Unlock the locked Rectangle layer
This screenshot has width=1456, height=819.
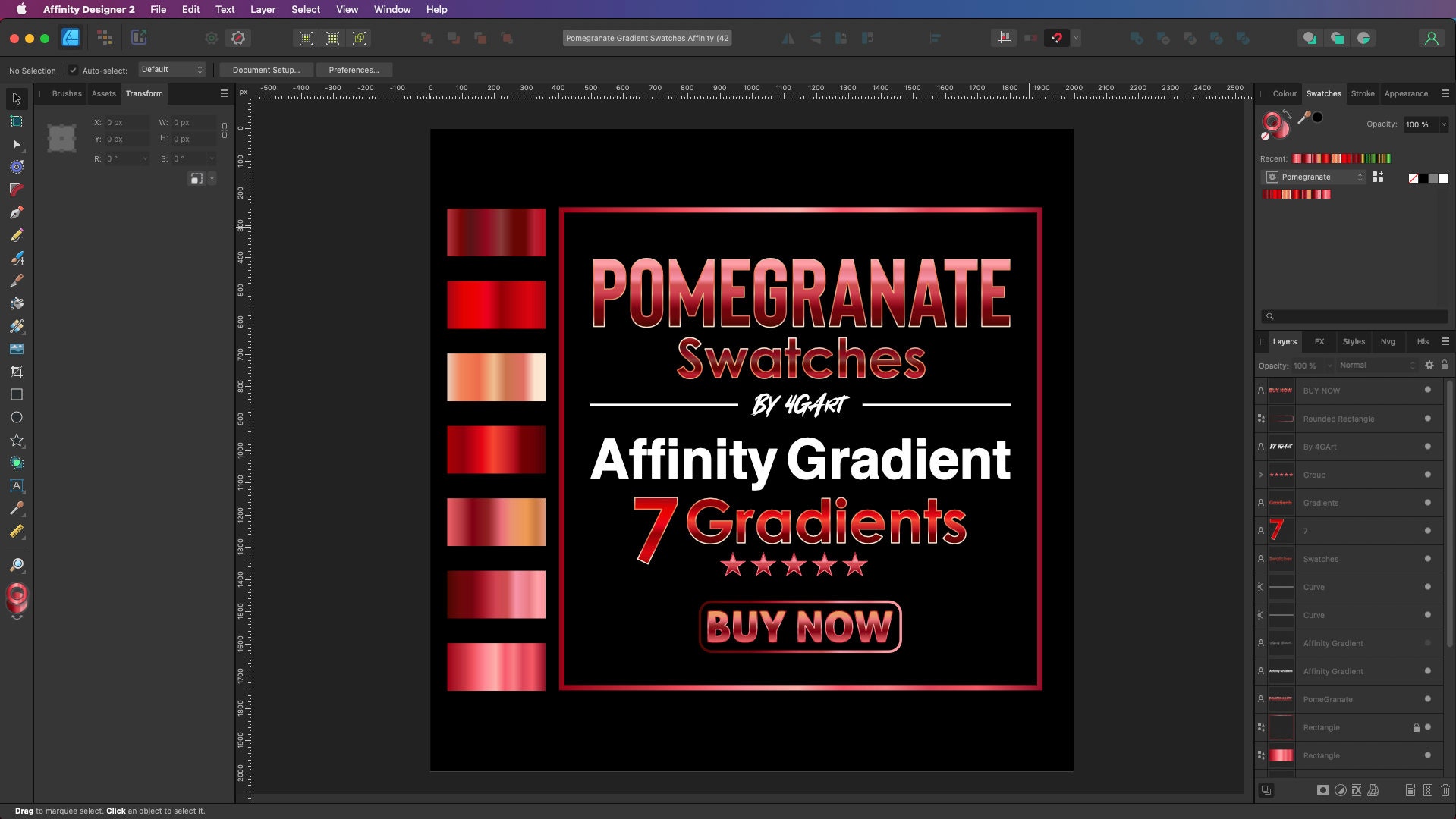pos(1415,727)
